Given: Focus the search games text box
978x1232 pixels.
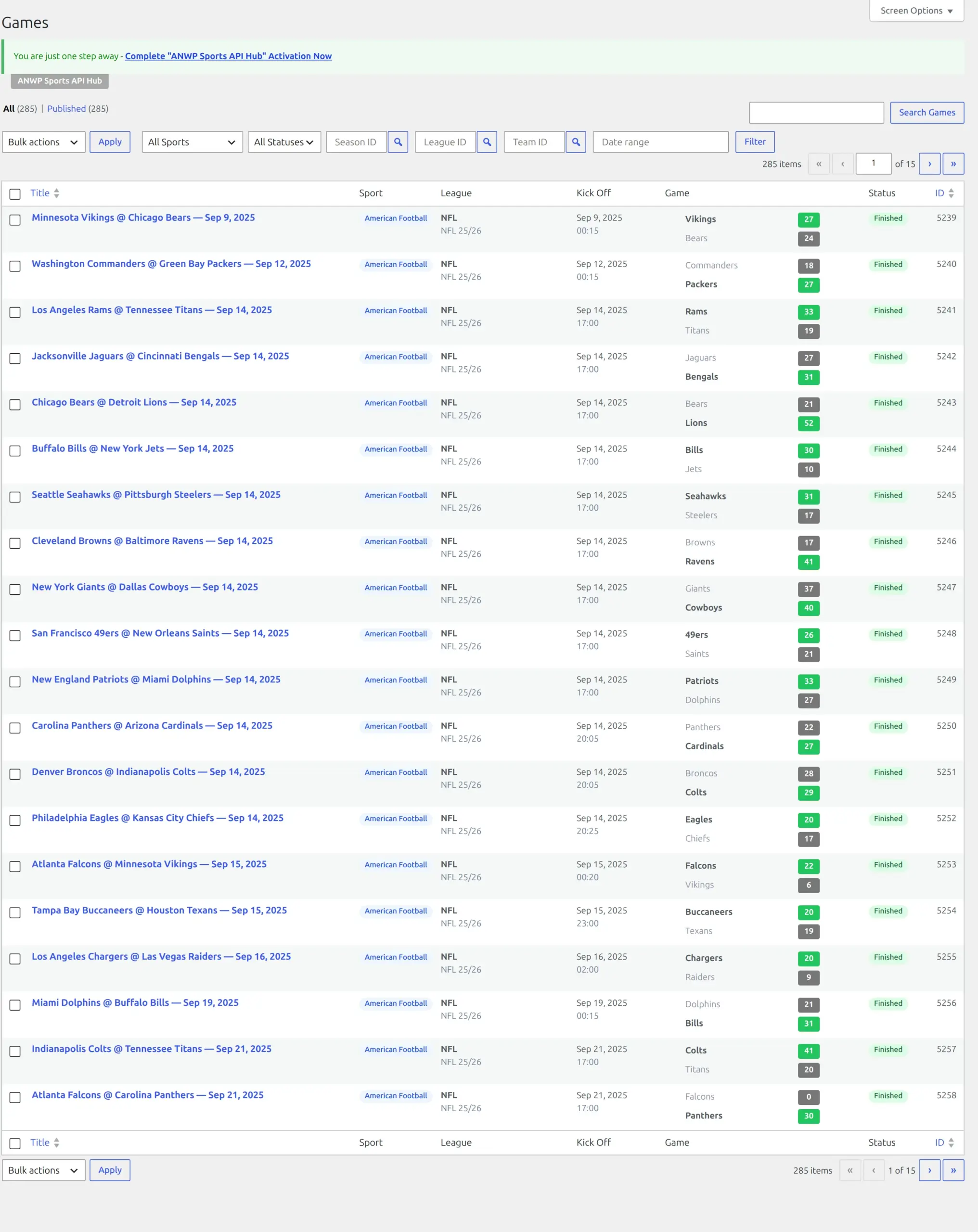Looking at the screenshot, I should coord(816,113).
